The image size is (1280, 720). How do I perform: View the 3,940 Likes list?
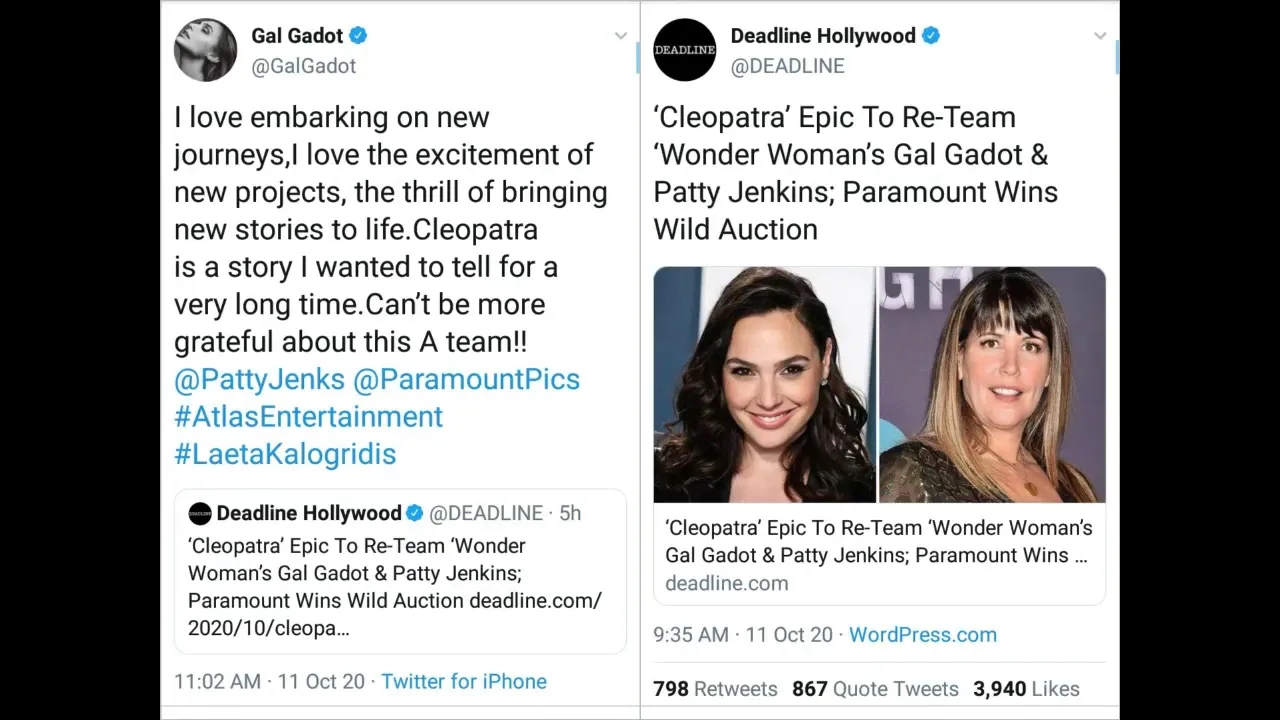pos(1026,689)
